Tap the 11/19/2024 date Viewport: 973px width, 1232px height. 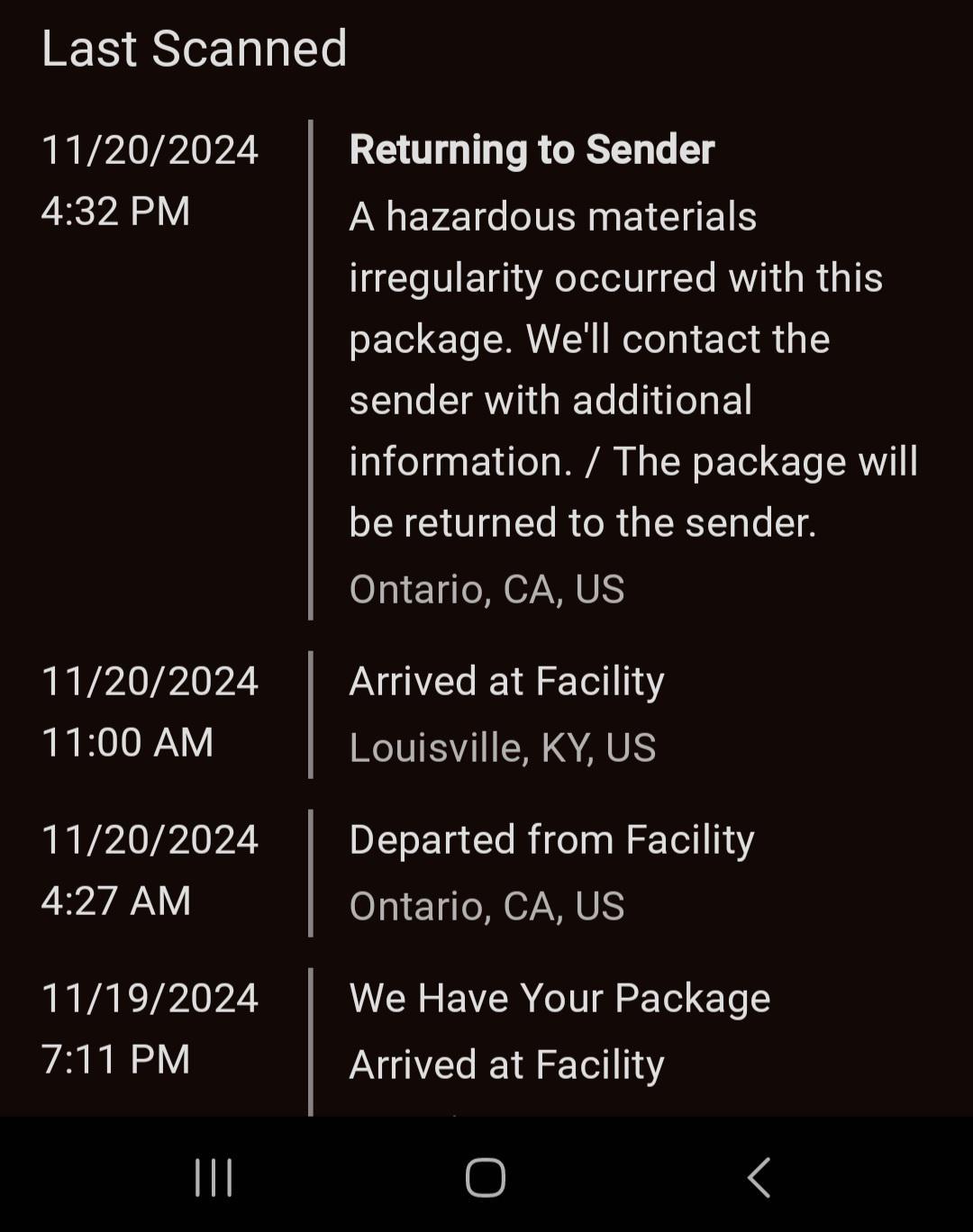coord(150,998)
